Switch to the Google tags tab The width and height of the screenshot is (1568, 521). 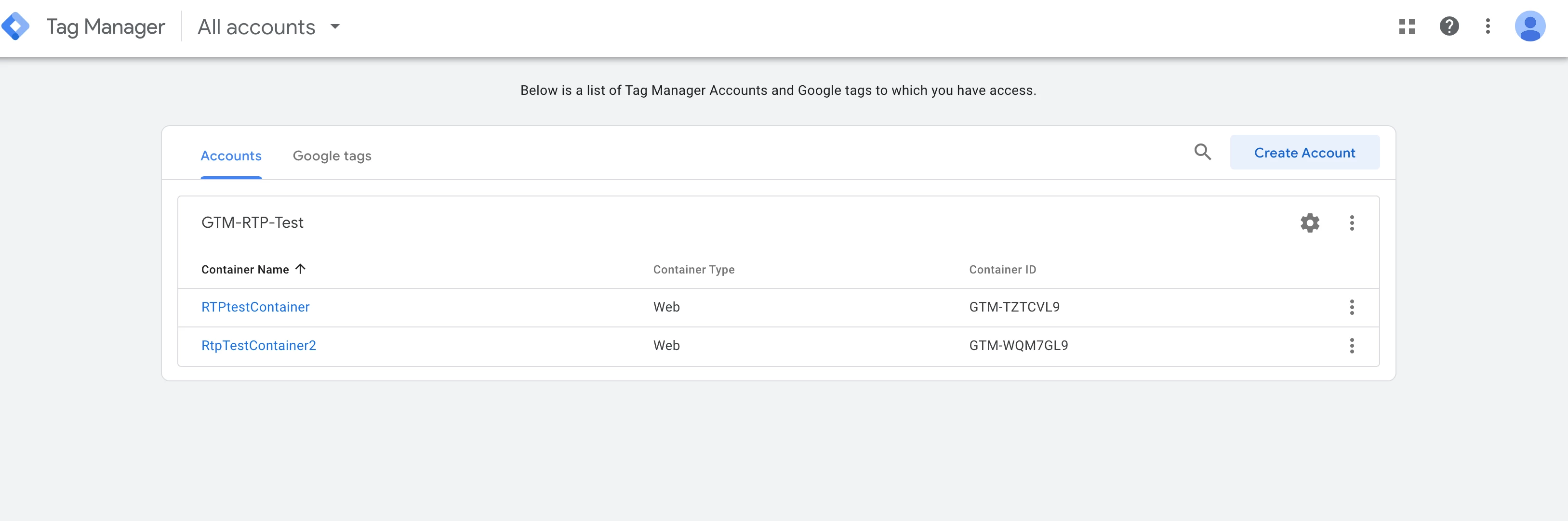pos(332,156)
